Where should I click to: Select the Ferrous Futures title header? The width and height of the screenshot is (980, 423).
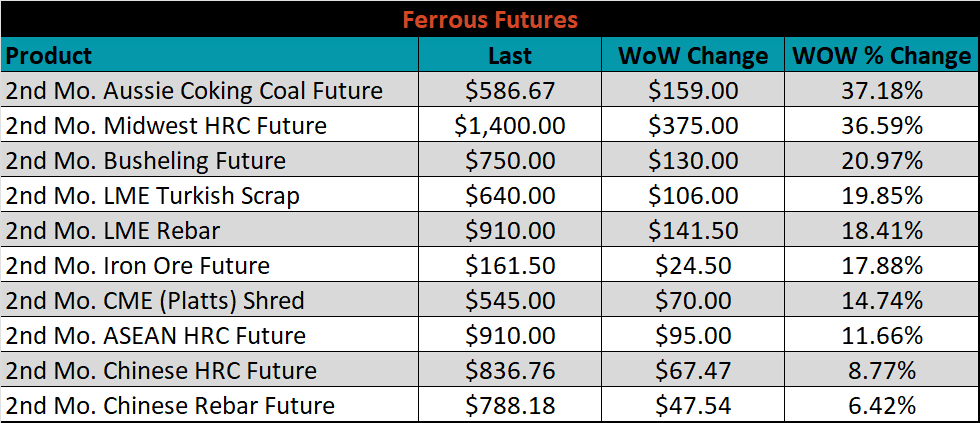(x=490, y=19)
